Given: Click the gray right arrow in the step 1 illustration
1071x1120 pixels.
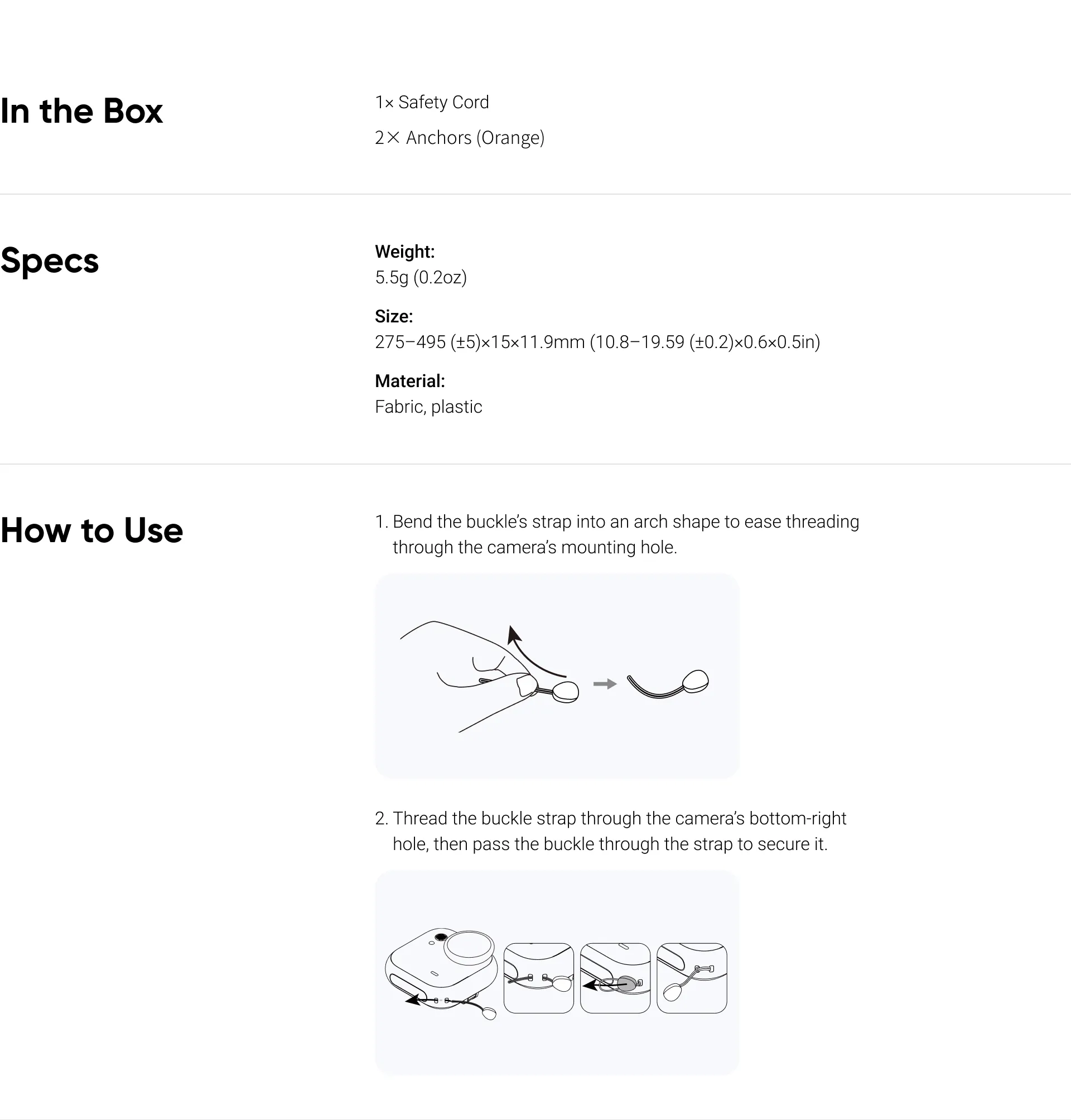Looking at the screenshot, I should coord(605,684).
